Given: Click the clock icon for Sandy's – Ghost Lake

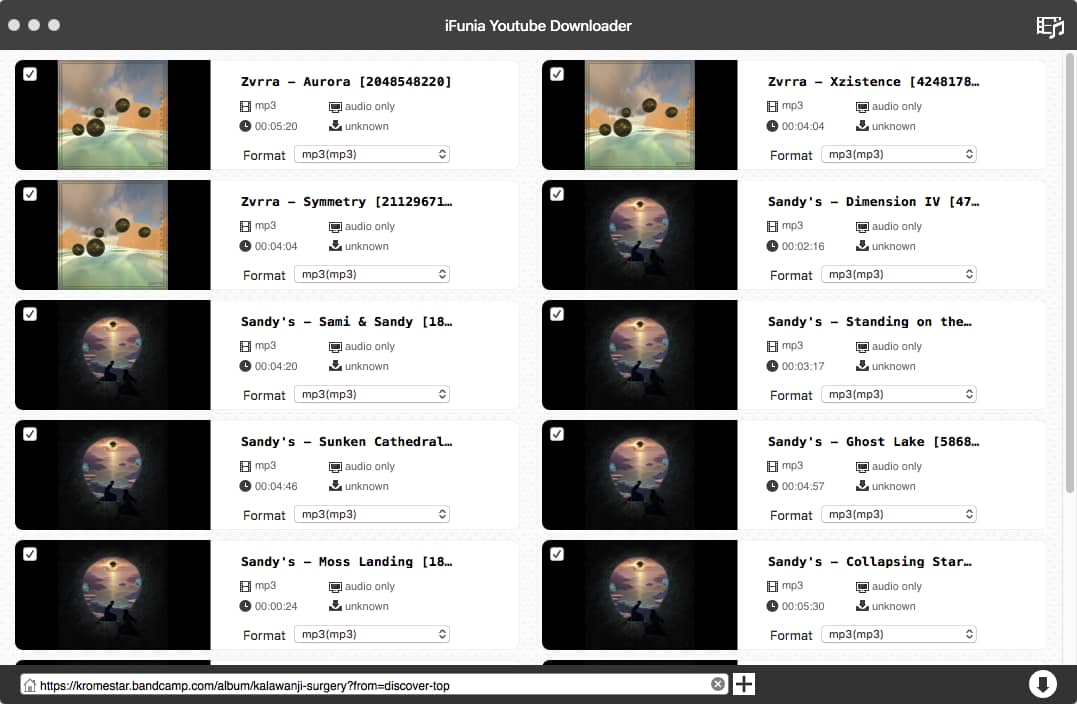Looking at the screenshot, I should pyautogui.click(x=773, y=486).
